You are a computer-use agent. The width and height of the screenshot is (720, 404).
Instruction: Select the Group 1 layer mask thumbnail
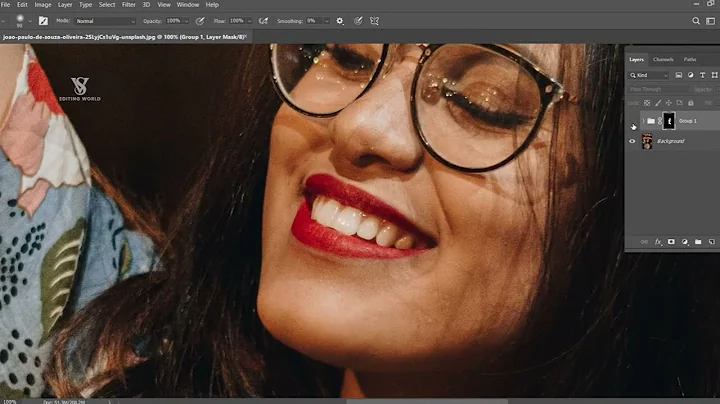(x=669, y=121)
